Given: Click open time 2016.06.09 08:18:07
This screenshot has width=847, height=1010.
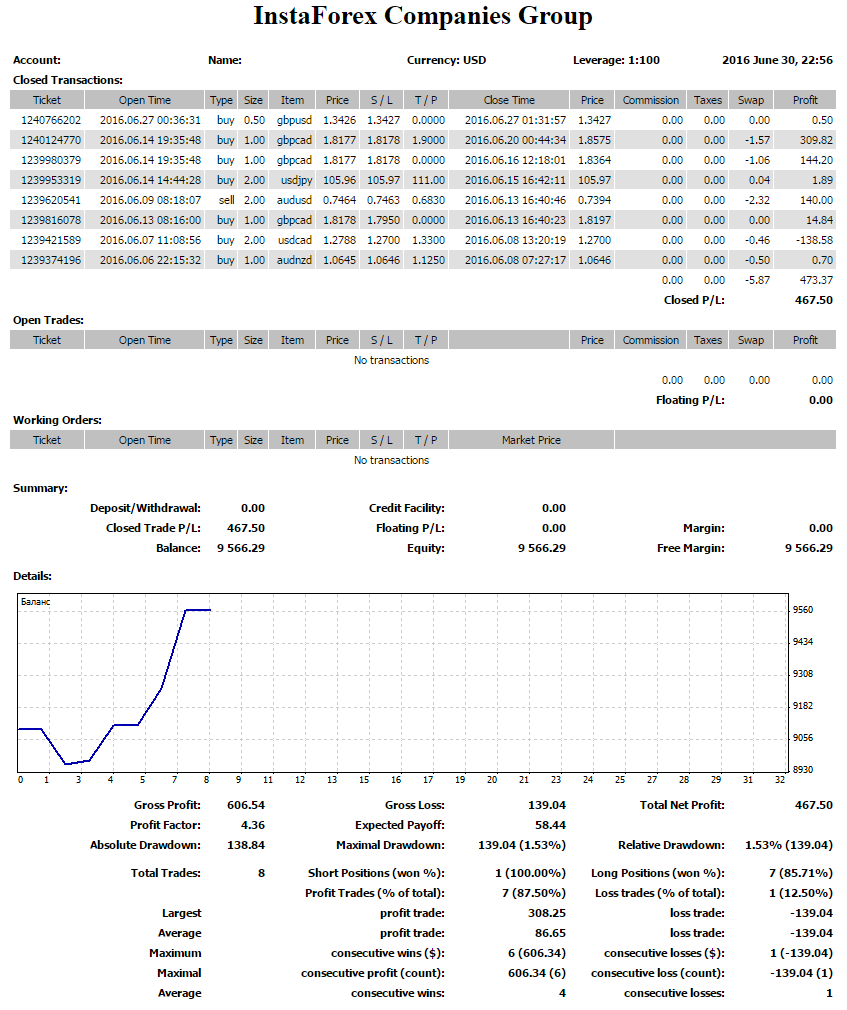Looking at the screenshot, I should tap(150, 200).
